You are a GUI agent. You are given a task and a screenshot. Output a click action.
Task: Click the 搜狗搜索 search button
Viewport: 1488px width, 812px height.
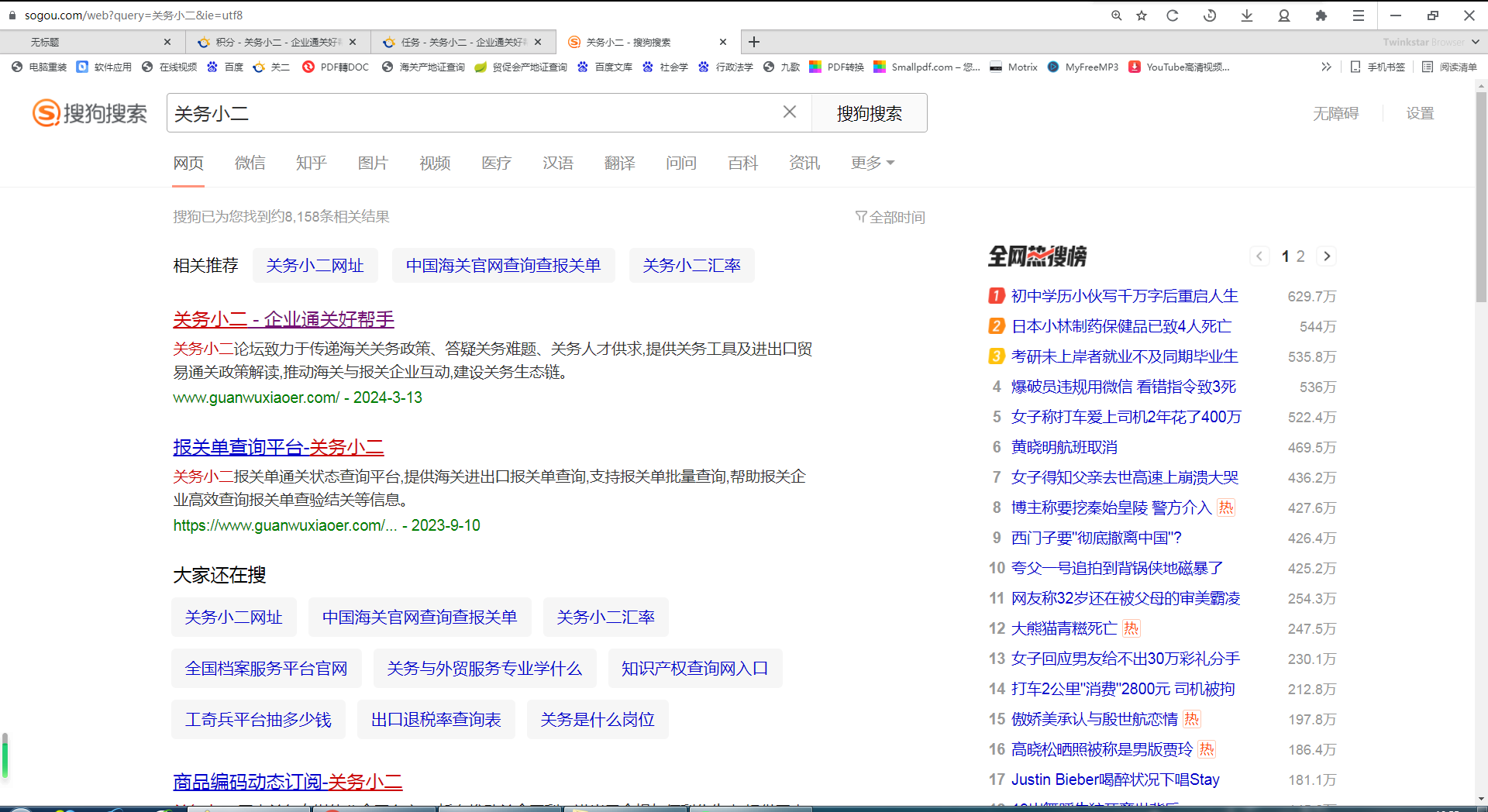[x=869, y=113]
